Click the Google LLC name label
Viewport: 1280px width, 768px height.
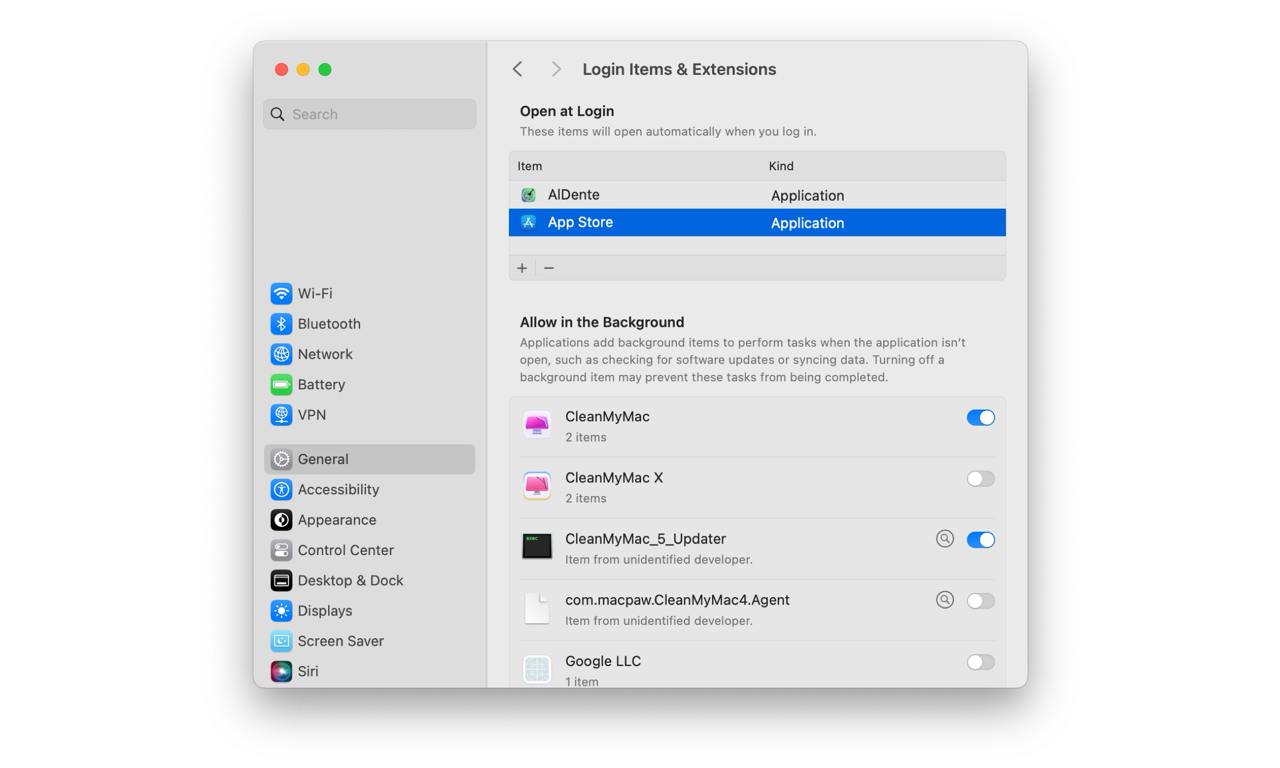pyautogui.click(x=603, y=661)
